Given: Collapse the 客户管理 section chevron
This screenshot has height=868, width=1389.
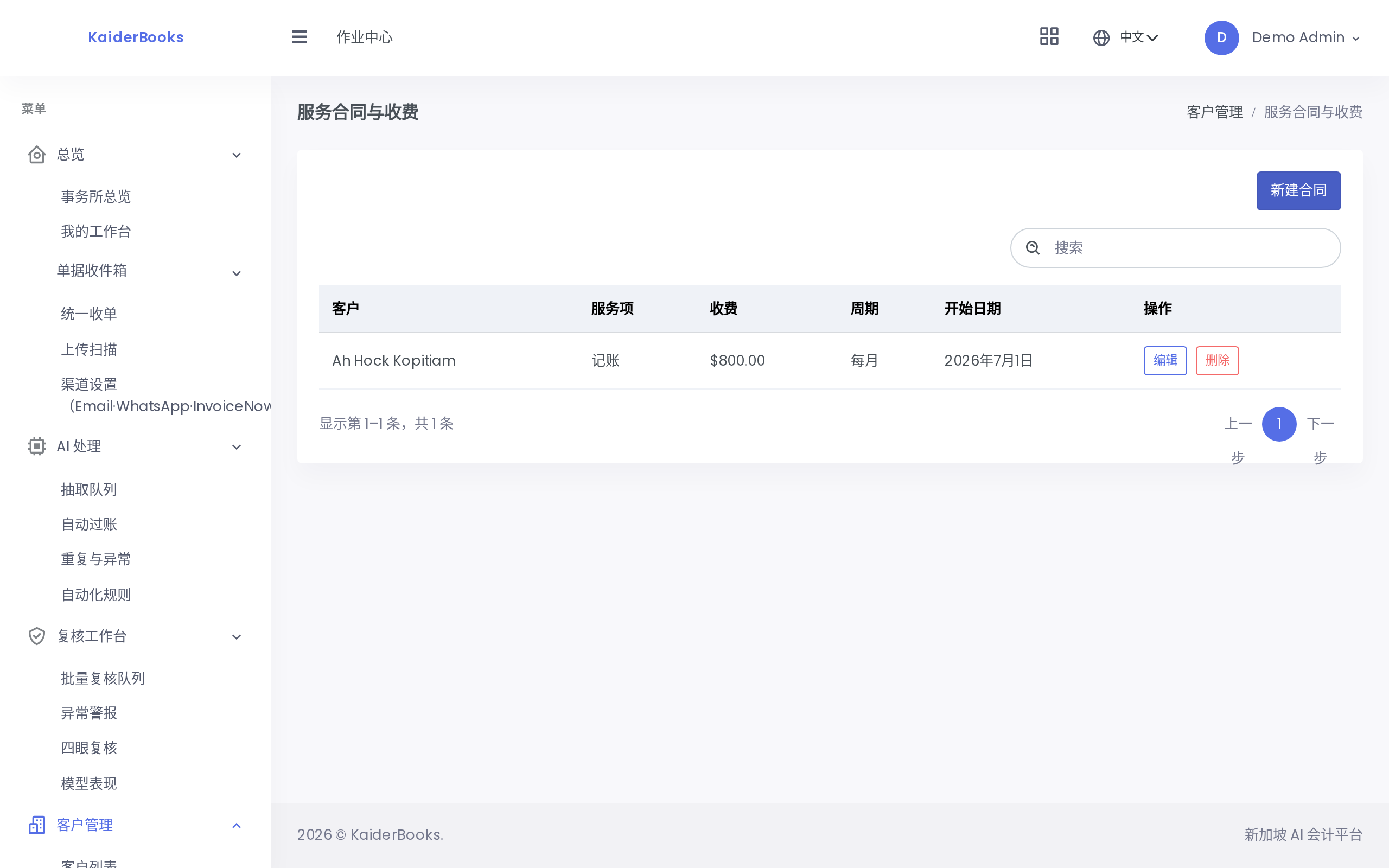Looking at the screenshot, I should [x=237, y=826].
